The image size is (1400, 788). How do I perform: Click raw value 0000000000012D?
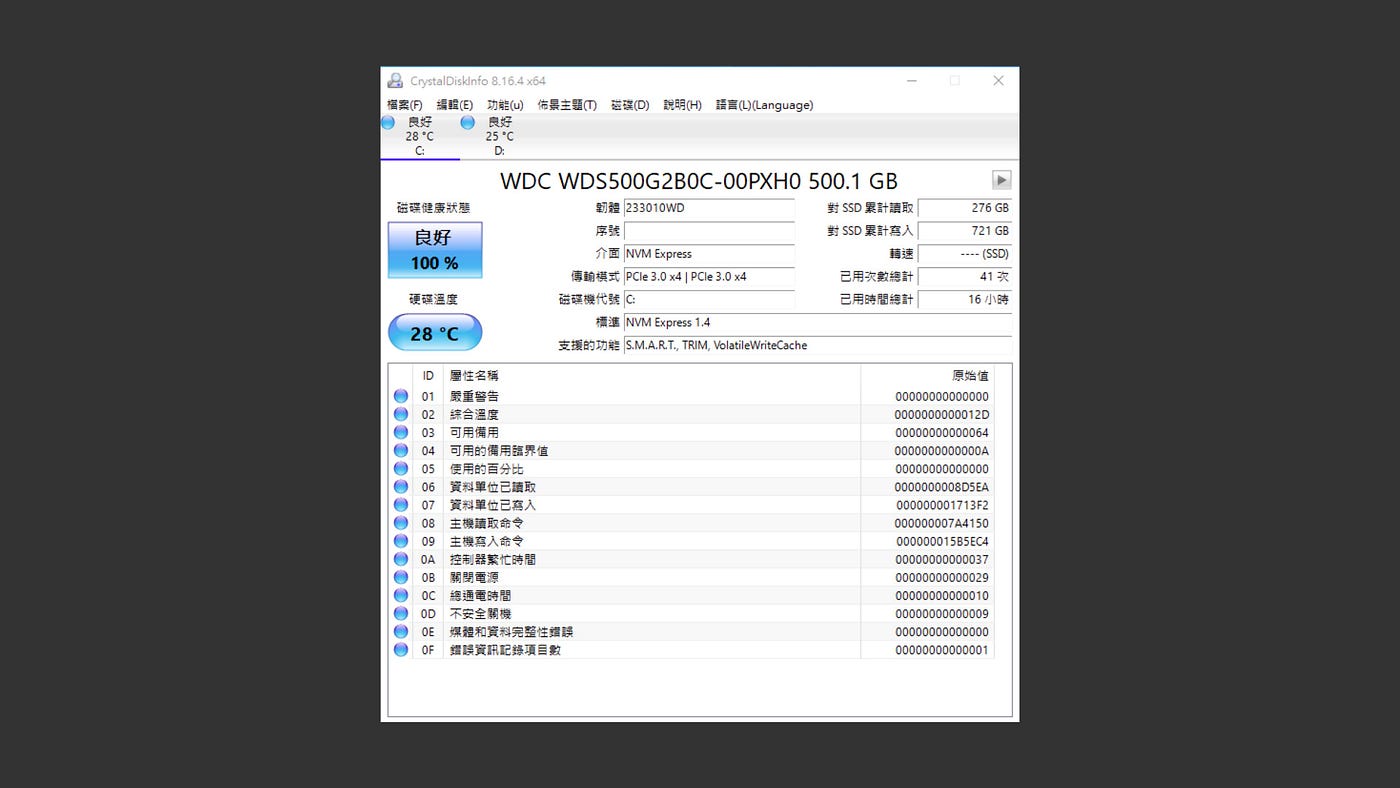[x=941, y=415]
